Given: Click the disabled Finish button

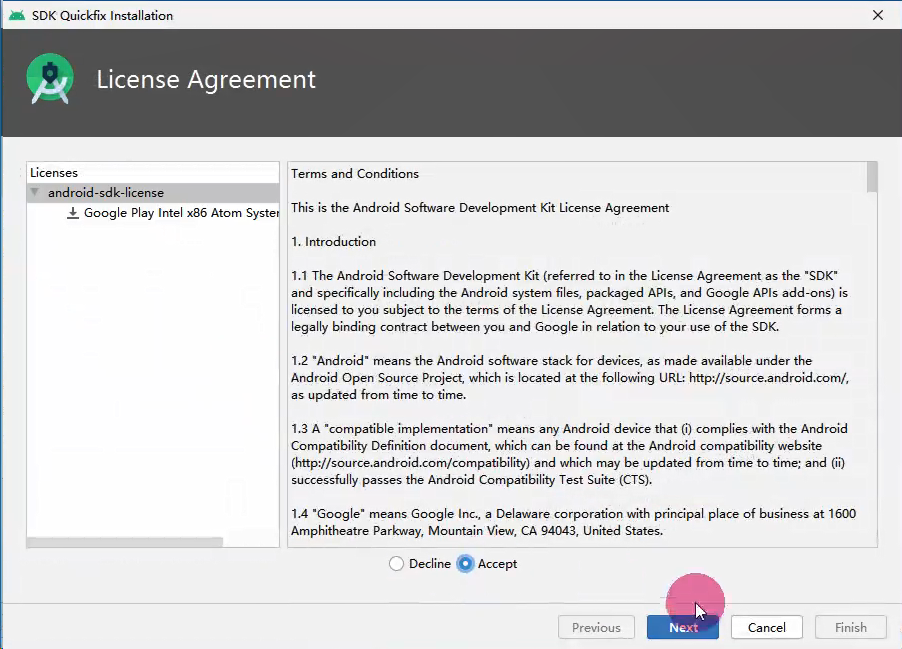Looking at the screenshot, I should click(x=851, y=627).
